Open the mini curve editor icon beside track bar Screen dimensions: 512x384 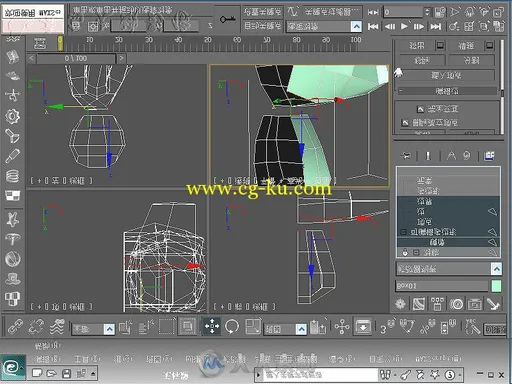pos(39,43)
